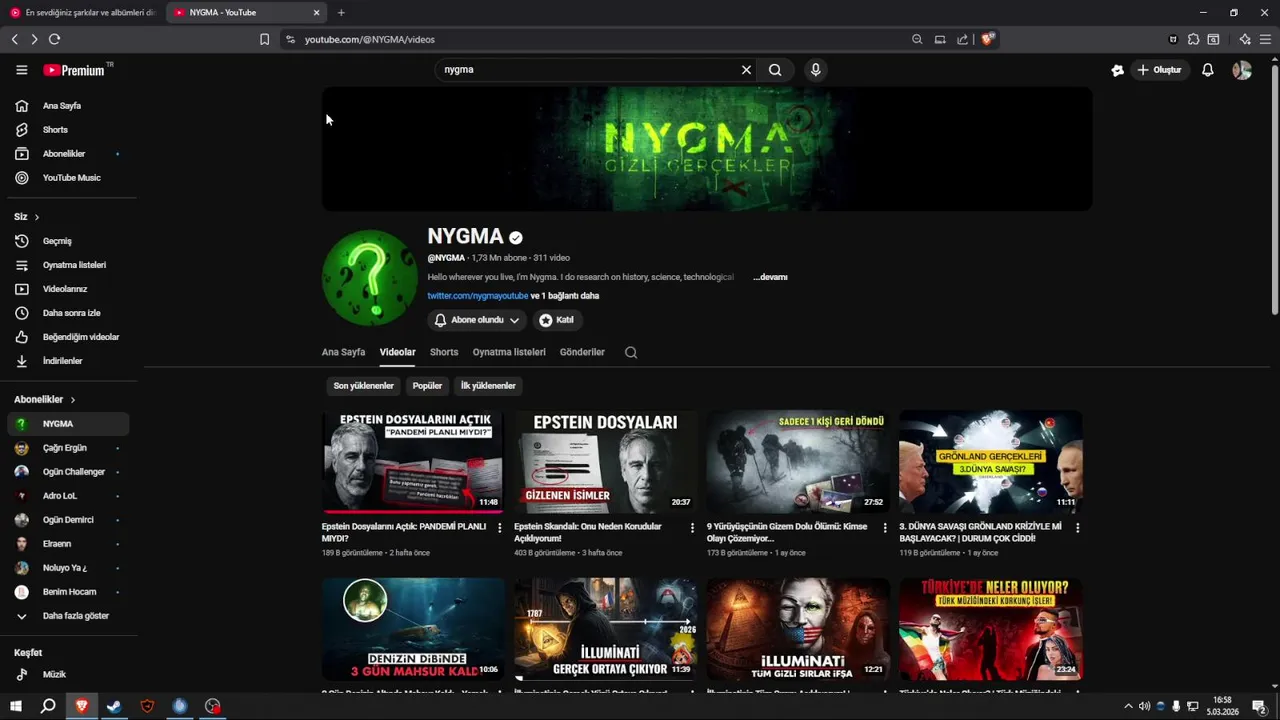The width and height of the screenshot is (1280, 720).
Task: Search within channel using magnifier icon
Action: click(x=631, y=352)
